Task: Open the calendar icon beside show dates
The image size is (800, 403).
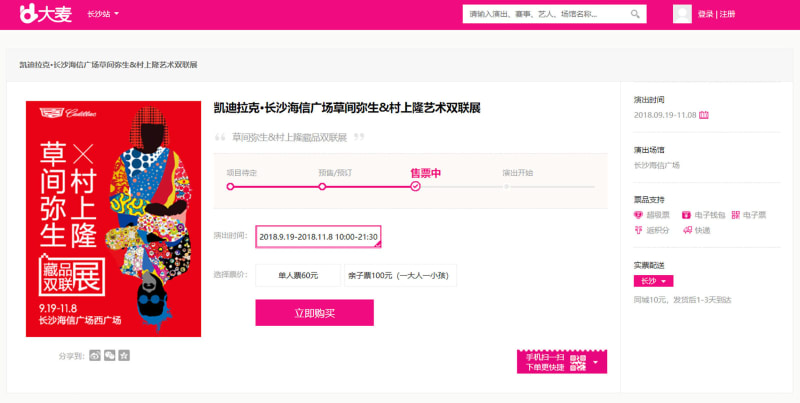Action: click(x=704, y=115)
